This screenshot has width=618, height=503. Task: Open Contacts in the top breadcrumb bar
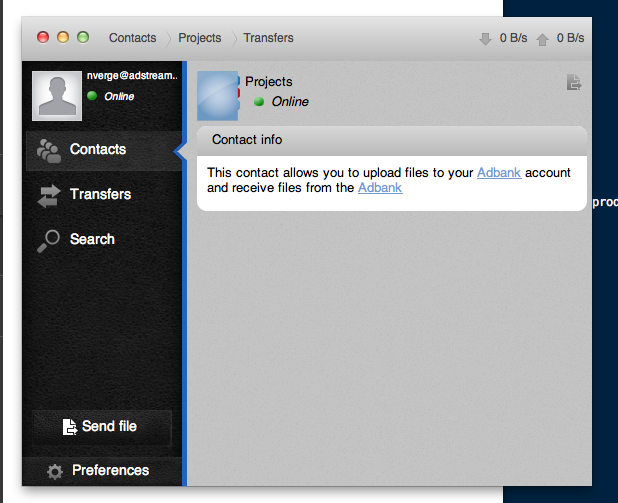tap(132, 38)
